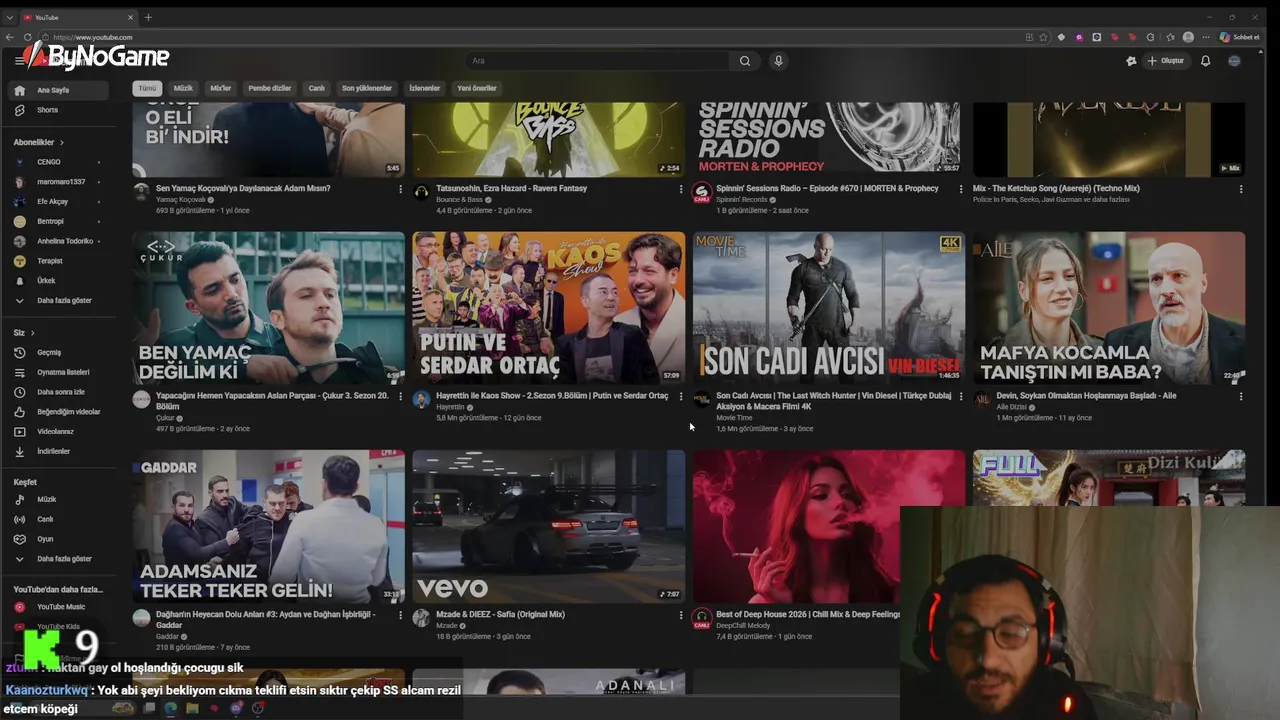1280x720 pixels.
Task: Click the search magnifier button
Action: (x=745, y=61)
